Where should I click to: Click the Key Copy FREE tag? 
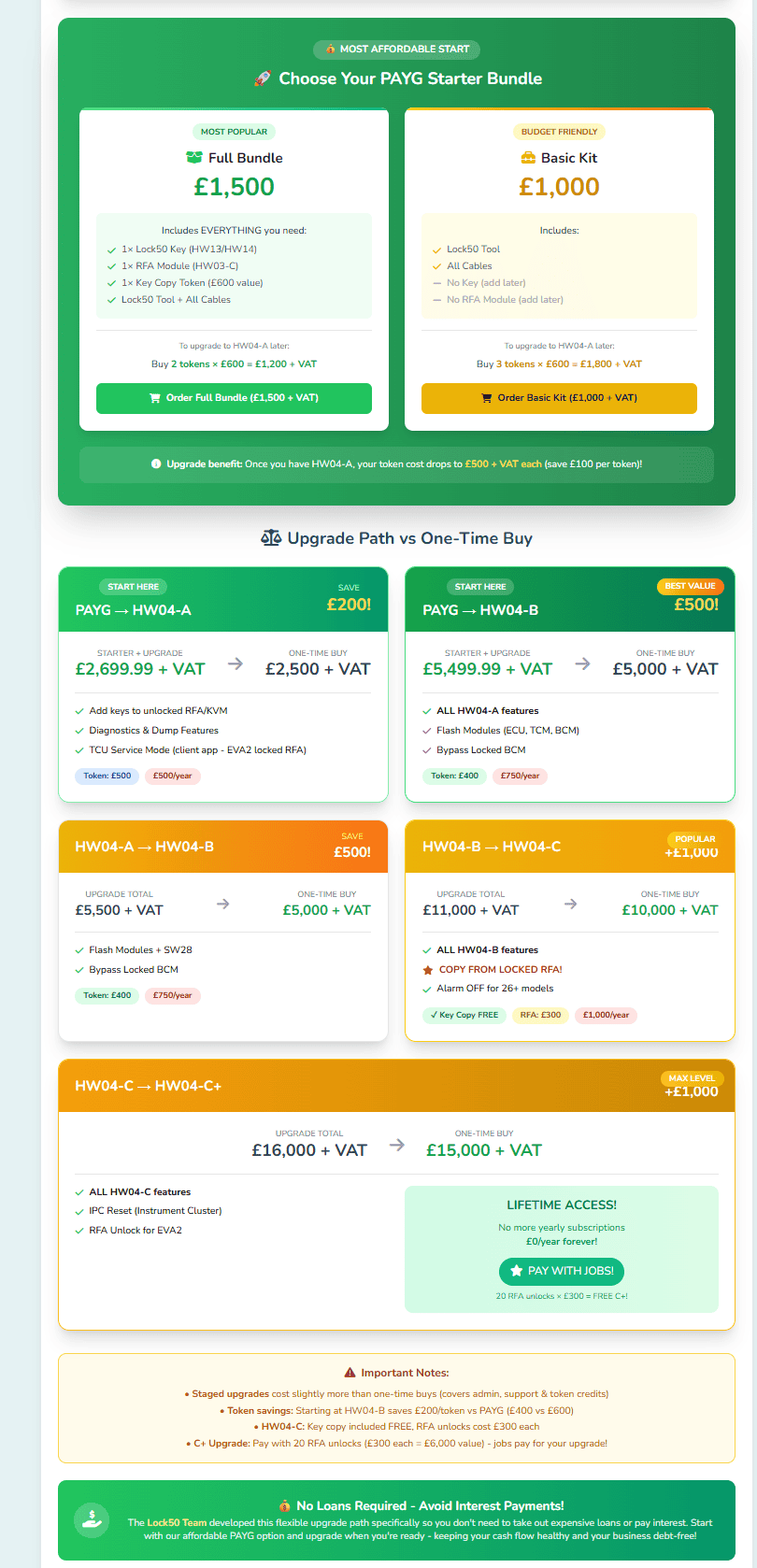[464, 1015]
